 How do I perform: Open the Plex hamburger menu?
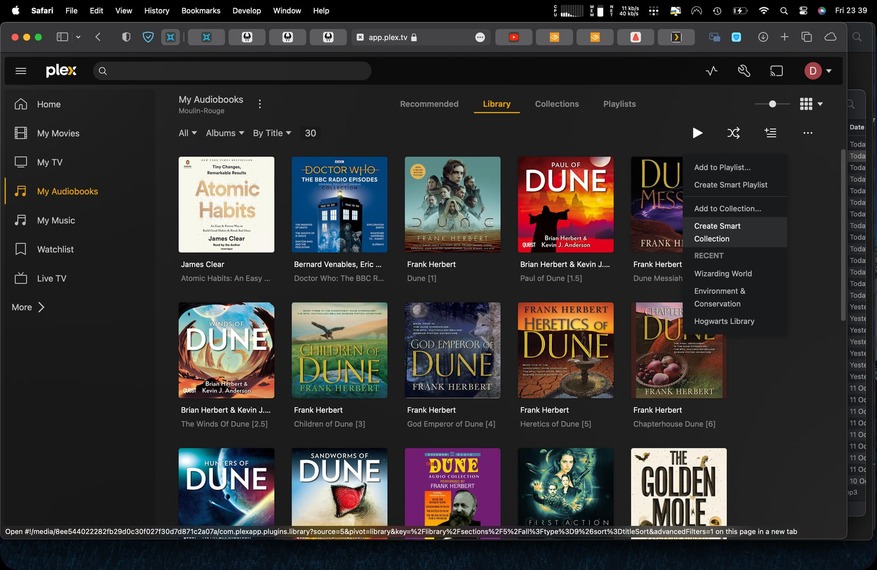pos(21,71)
